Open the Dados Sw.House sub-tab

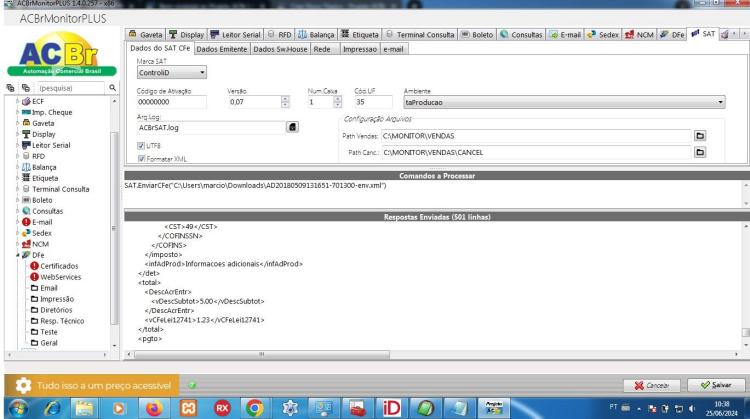280,49
